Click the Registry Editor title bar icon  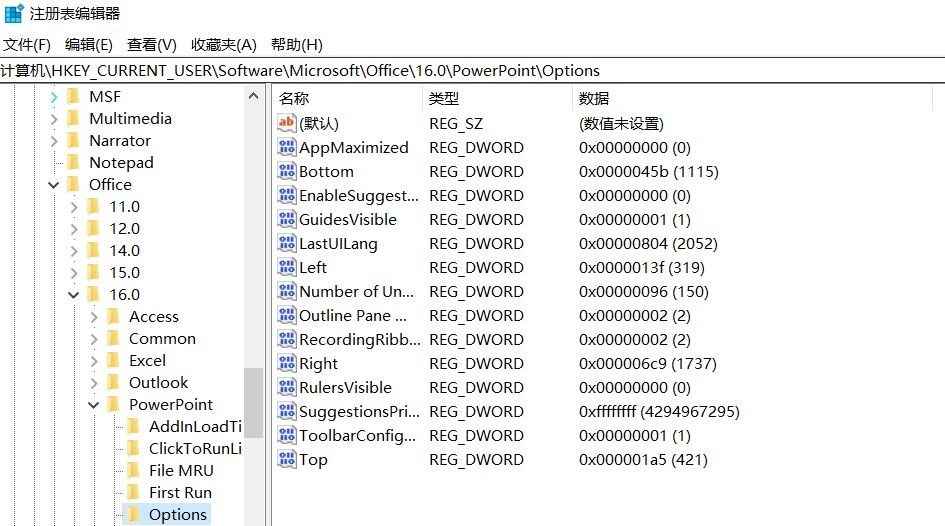tap(14, 13)
